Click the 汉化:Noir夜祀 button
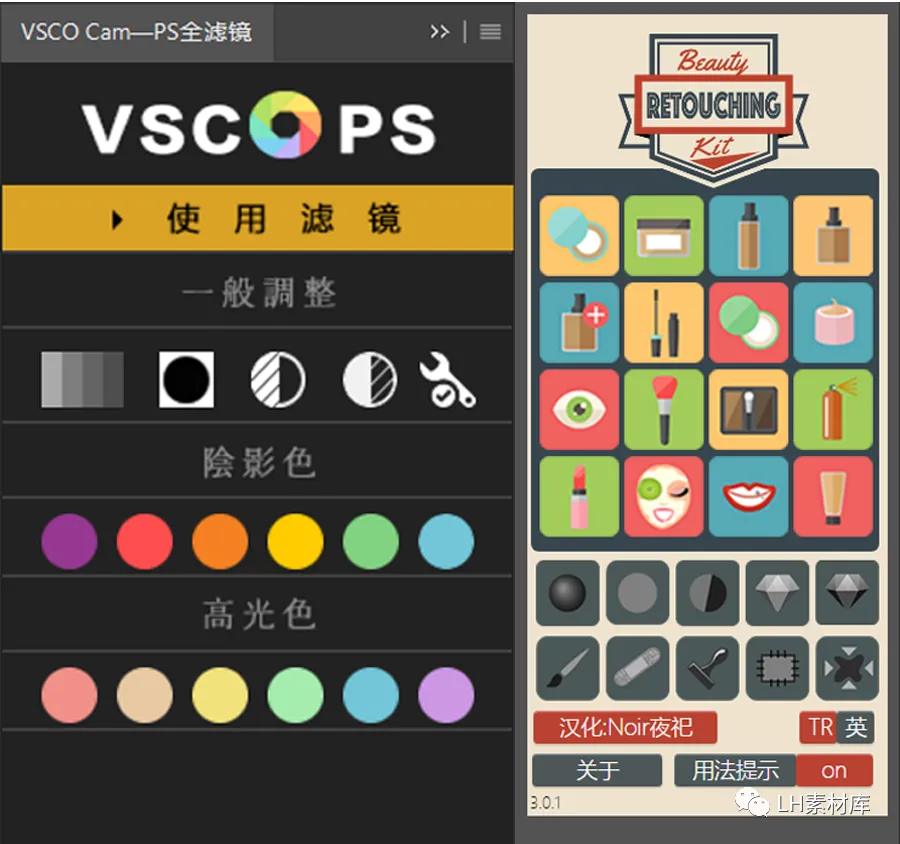This screenshot has height=844, width=900. 625,727
